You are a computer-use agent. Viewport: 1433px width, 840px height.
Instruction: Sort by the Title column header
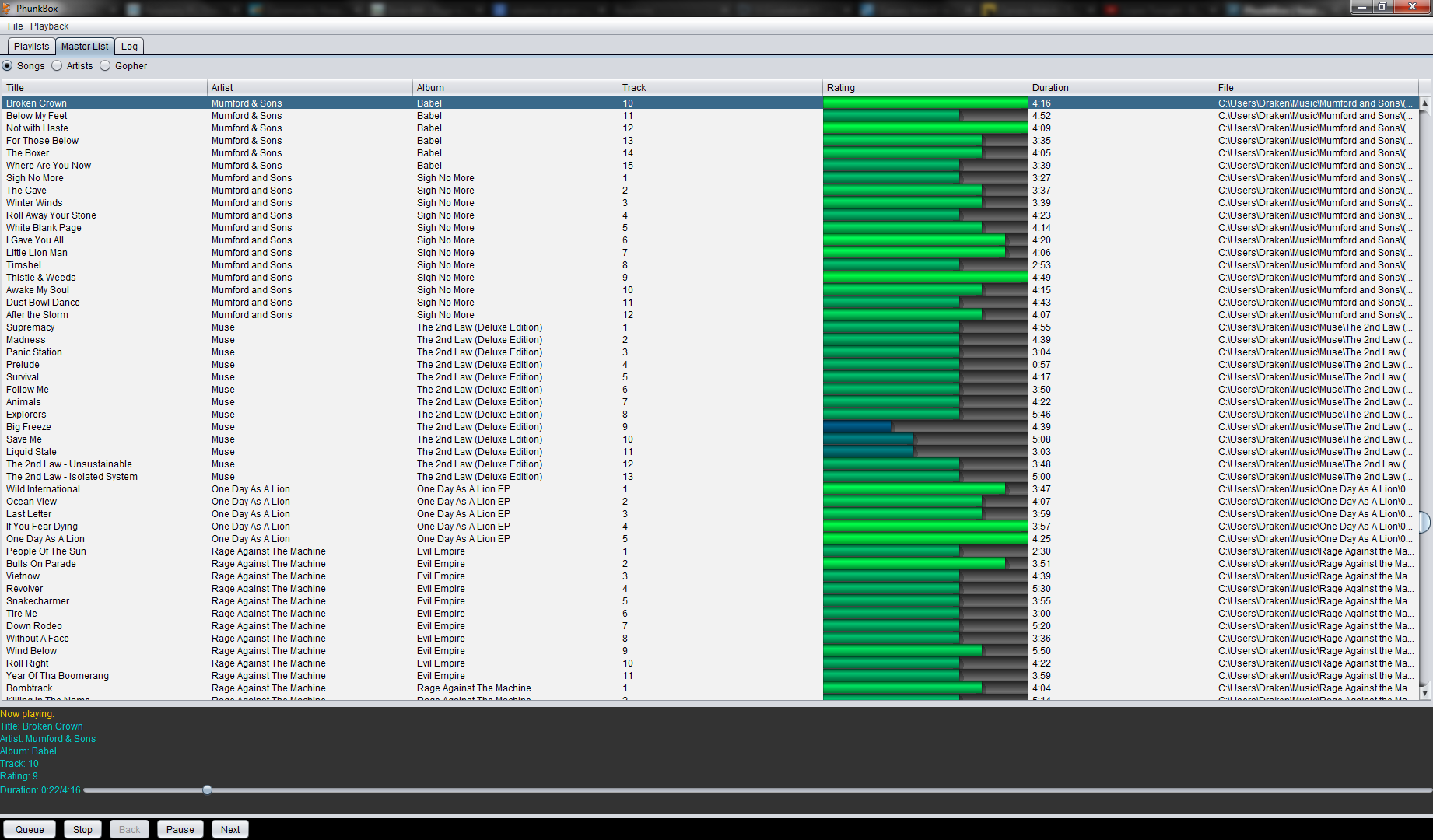click(x=104, y=88)
